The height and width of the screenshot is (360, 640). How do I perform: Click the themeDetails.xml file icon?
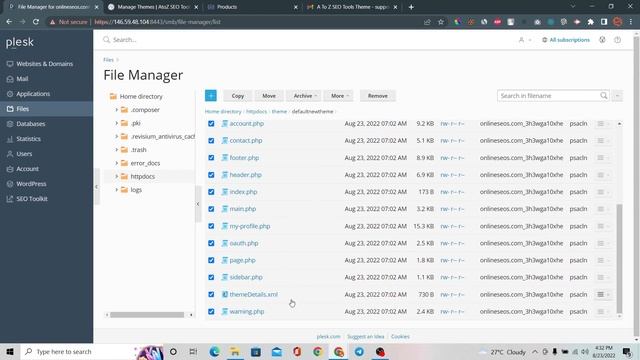click(x=224, y=294)
